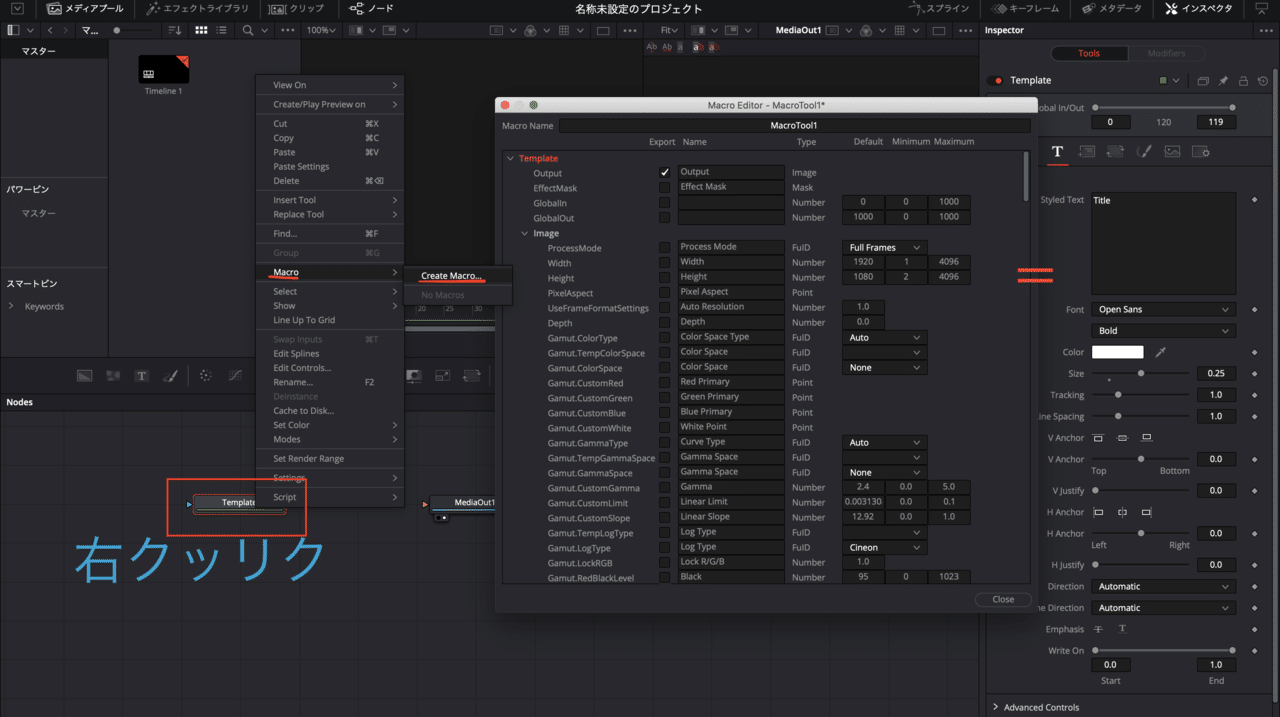Click the Macro Name input field
Image resolution: width=1280 pixels, height=717 pixels.
pyautogui.click(x=794, y=126)
